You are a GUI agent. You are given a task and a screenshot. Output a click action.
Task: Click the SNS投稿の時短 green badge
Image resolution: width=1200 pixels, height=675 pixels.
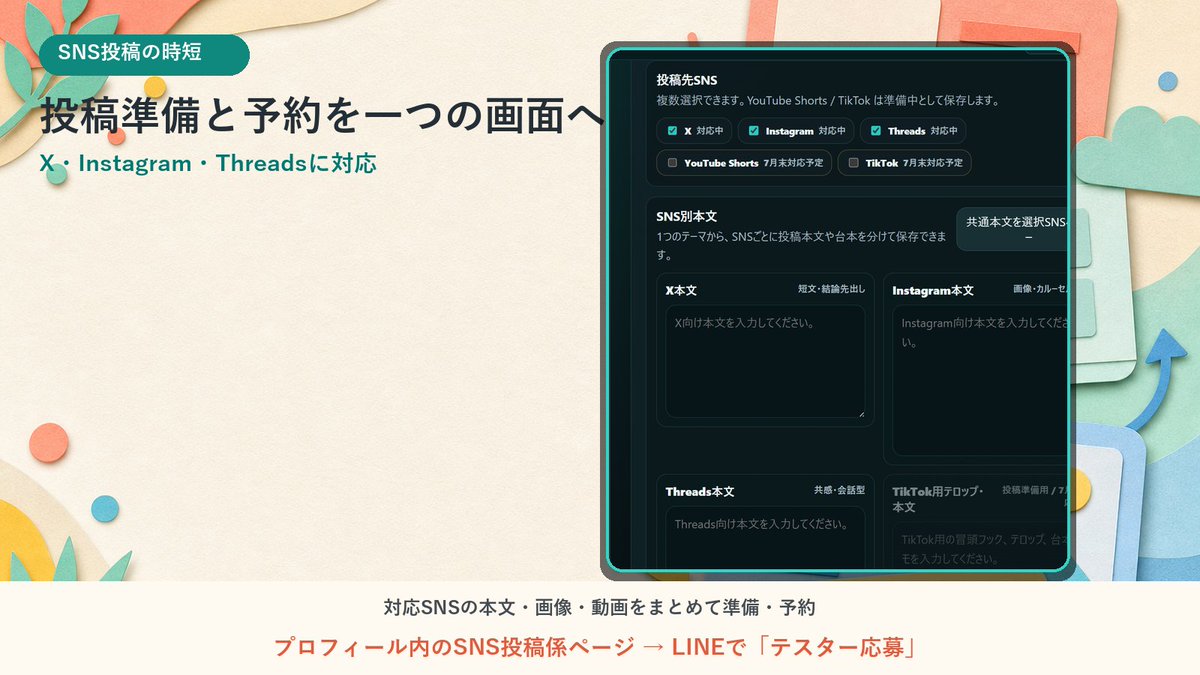click(x=144, y=54)
